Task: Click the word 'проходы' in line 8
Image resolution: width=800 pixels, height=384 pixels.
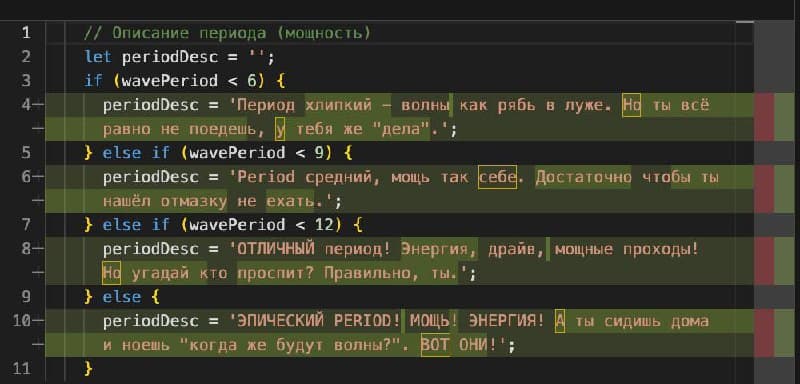Action: tap(656, 249)
